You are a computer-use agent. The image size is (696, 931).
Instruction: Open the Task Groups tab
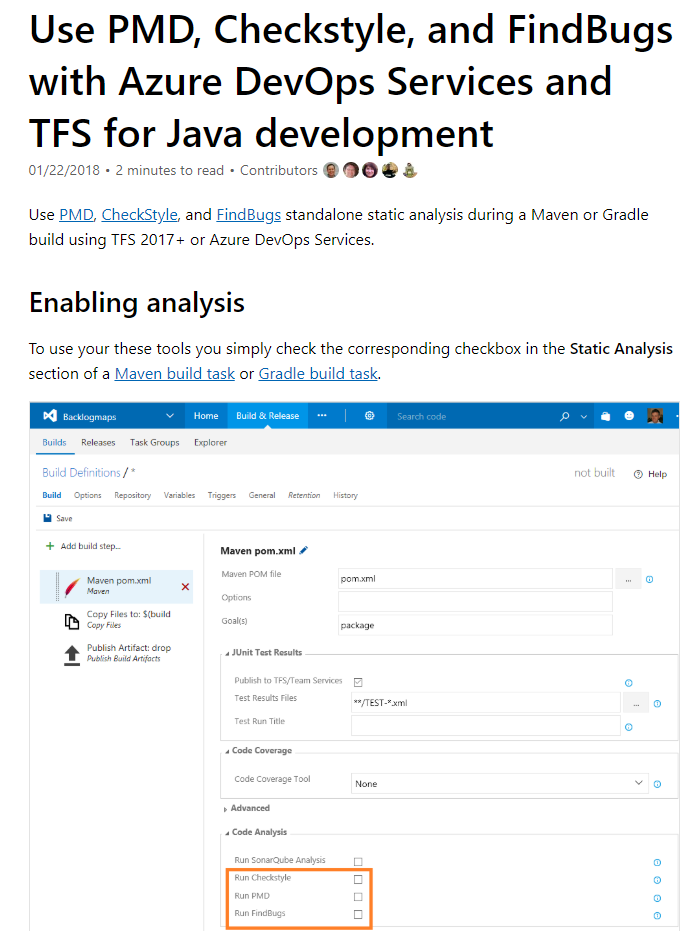tap(154, 442)
